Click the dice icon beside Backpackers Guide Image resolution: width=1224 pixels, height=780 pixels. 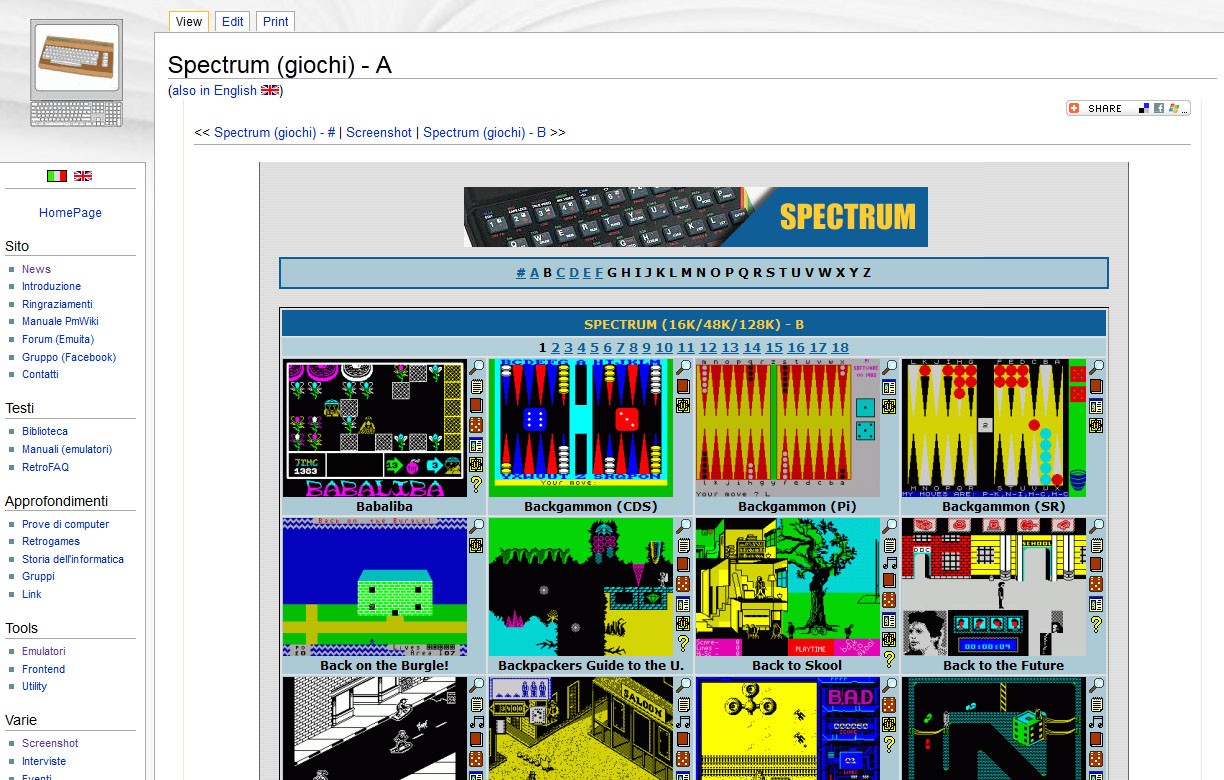click(683, 584)
